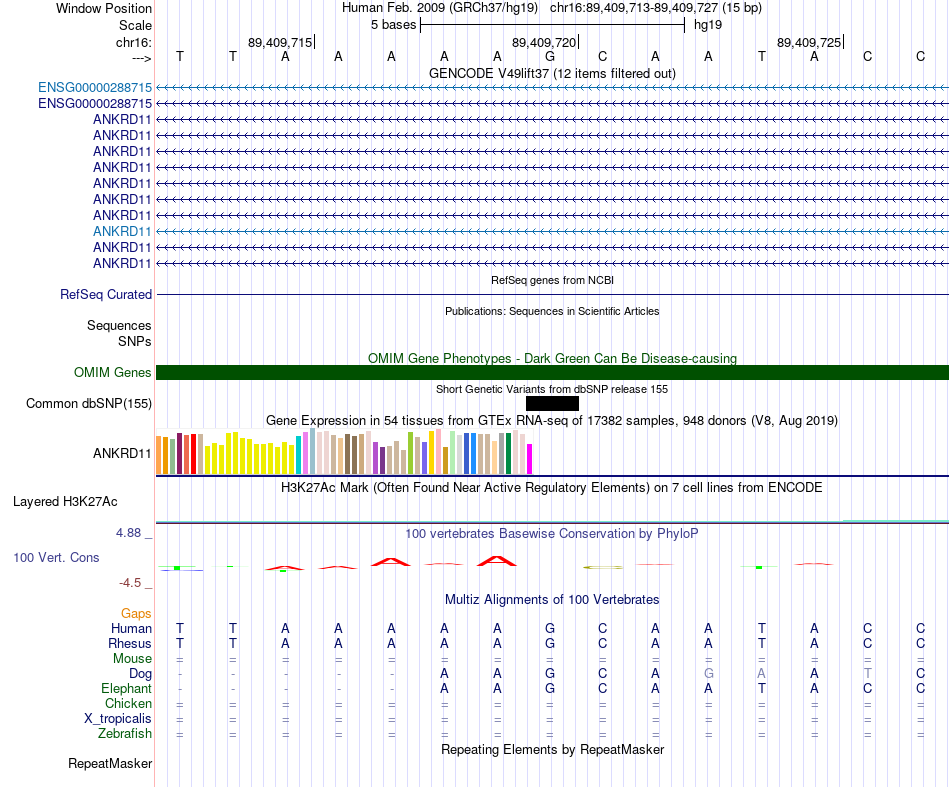The image size is (950, 787).
Task: Open the light-blue ANKRD11 transcript label
Action: click(x=122, y=231)
